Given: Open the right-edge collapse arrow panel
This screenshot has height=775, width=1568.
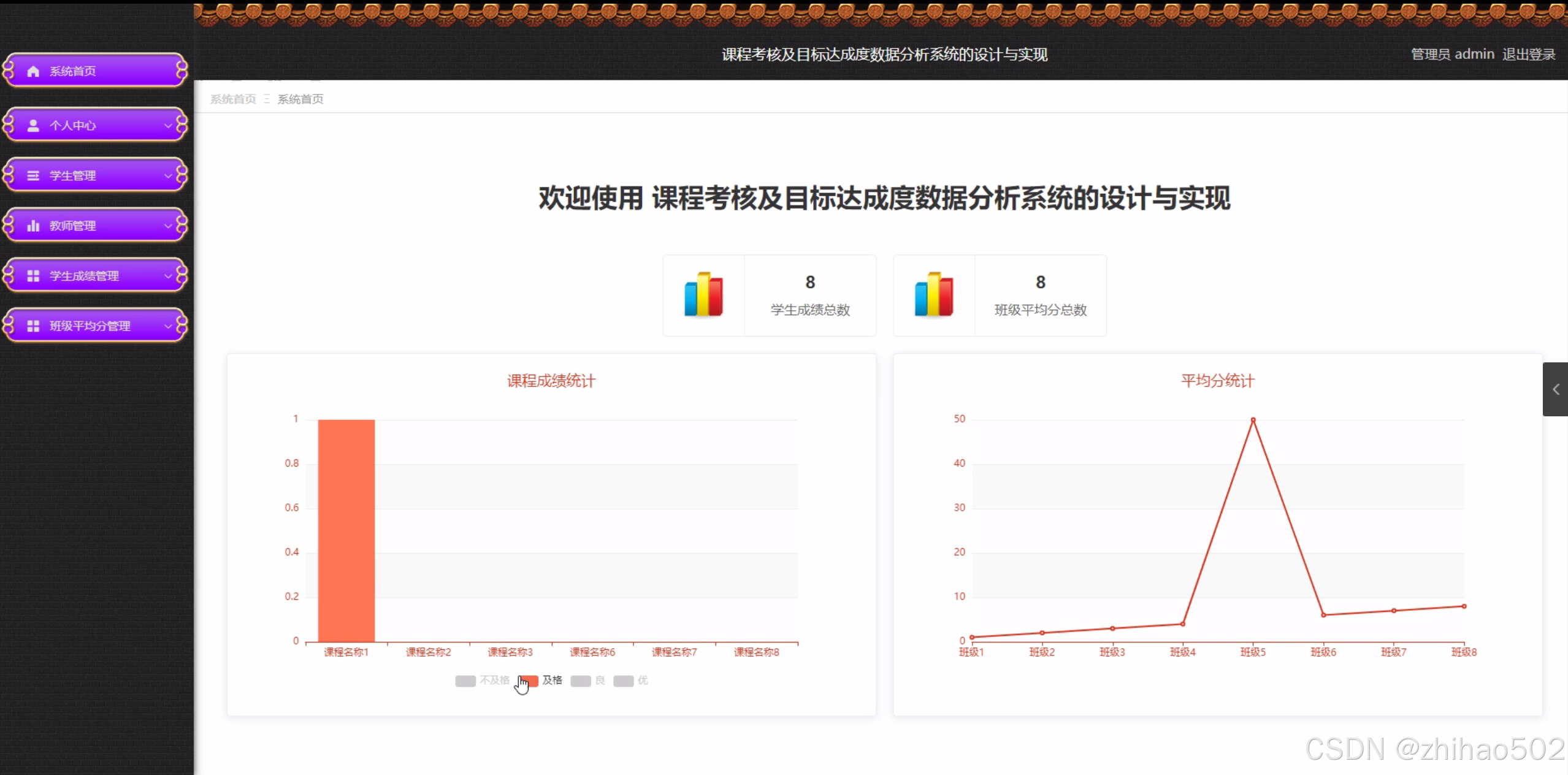Looking at the screenshot, I should (1555, 389).
